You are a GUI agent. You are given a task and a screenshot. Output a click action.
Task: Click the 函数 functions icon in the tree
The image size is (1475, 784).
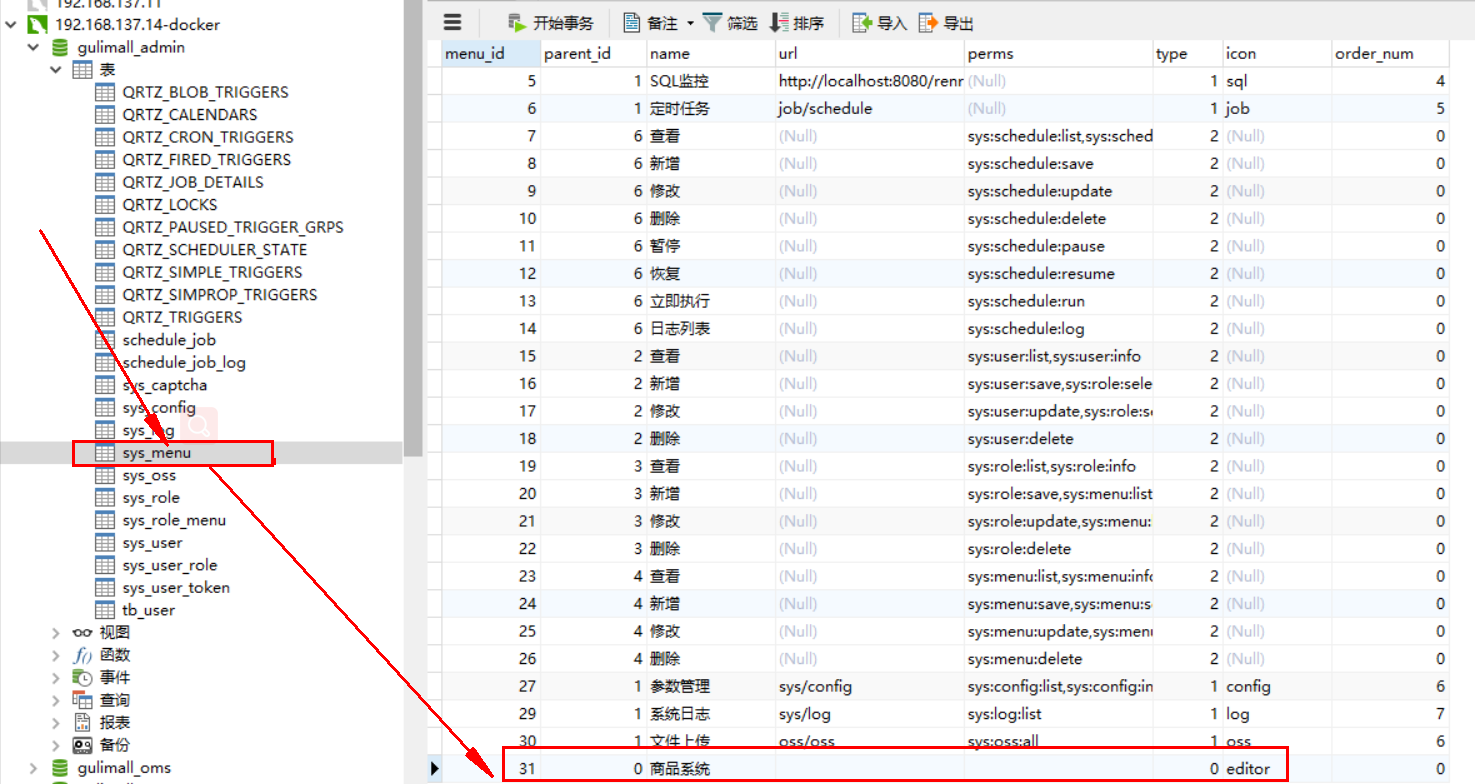point(83,655)
